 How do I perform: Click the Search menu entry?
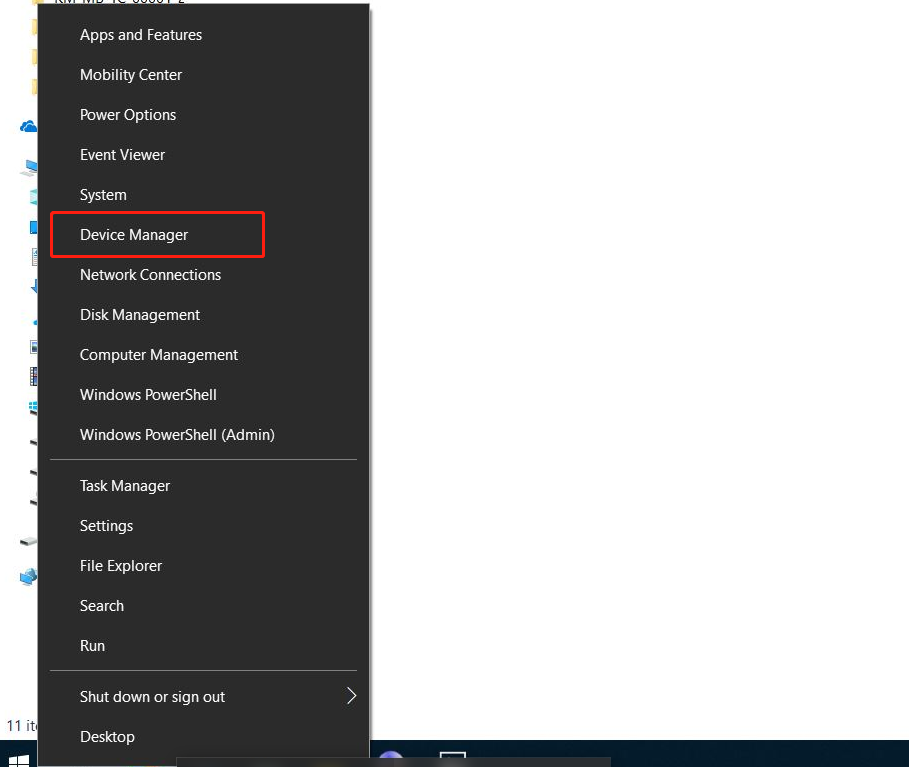pos(102,606)
